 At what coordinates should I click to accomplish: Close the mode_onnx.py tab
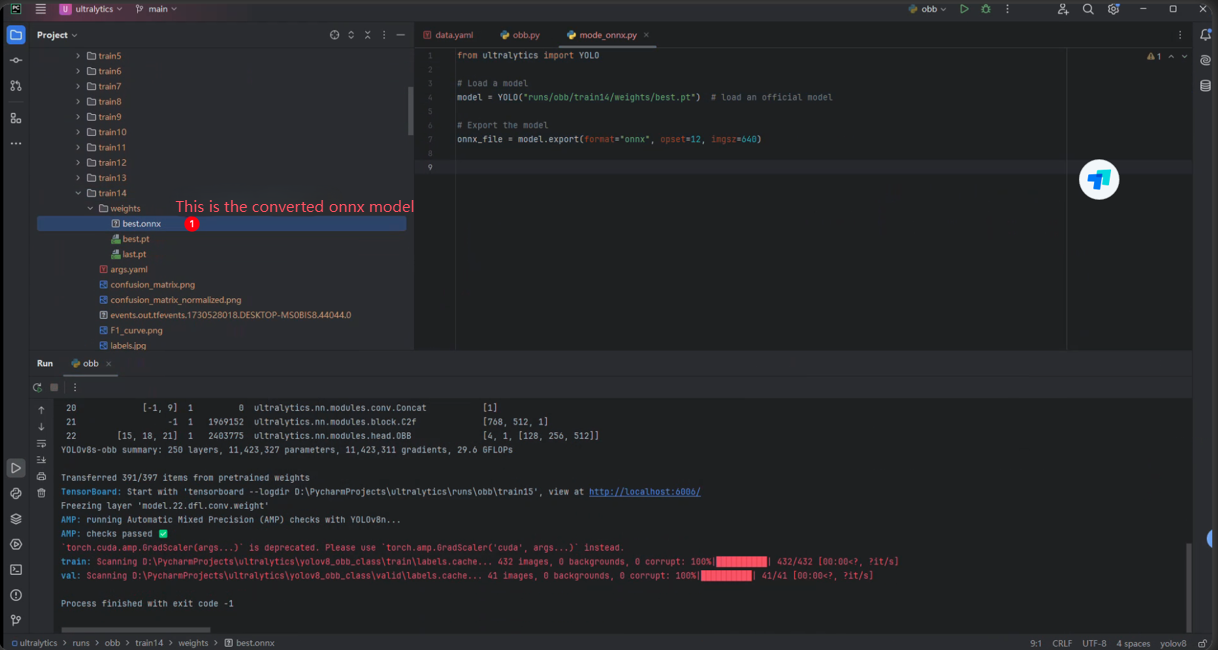(646, 35)
